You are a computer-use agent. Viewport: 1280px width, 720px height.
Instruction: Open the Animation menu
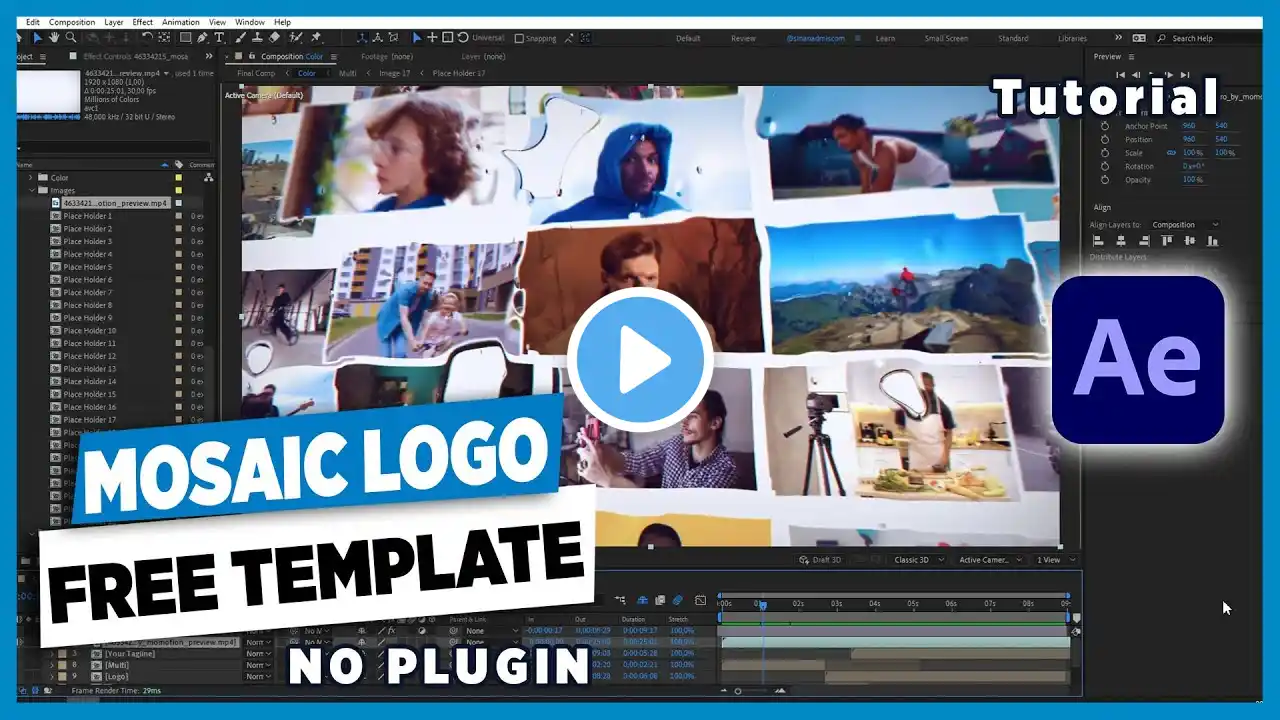point(181,22)
